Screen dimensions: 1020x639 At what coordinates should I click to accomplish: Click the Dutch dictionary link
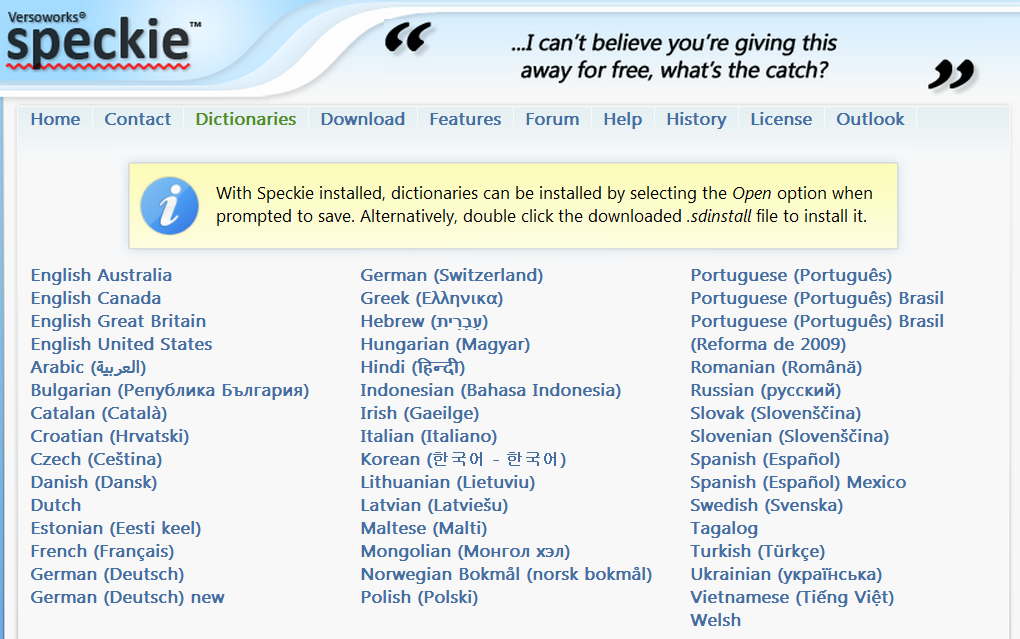[56, 506]
